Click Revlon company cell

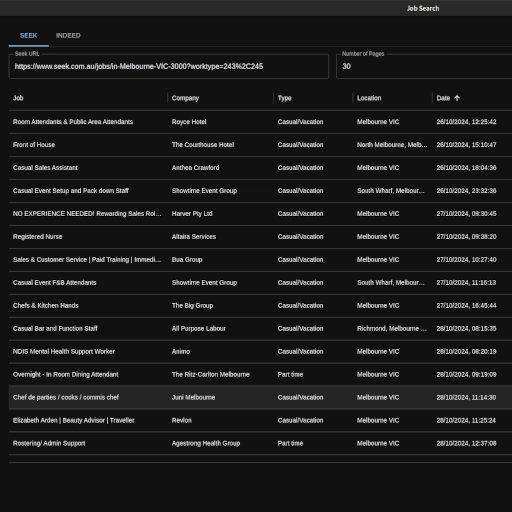pyautogui.click(x=182, y=420)
